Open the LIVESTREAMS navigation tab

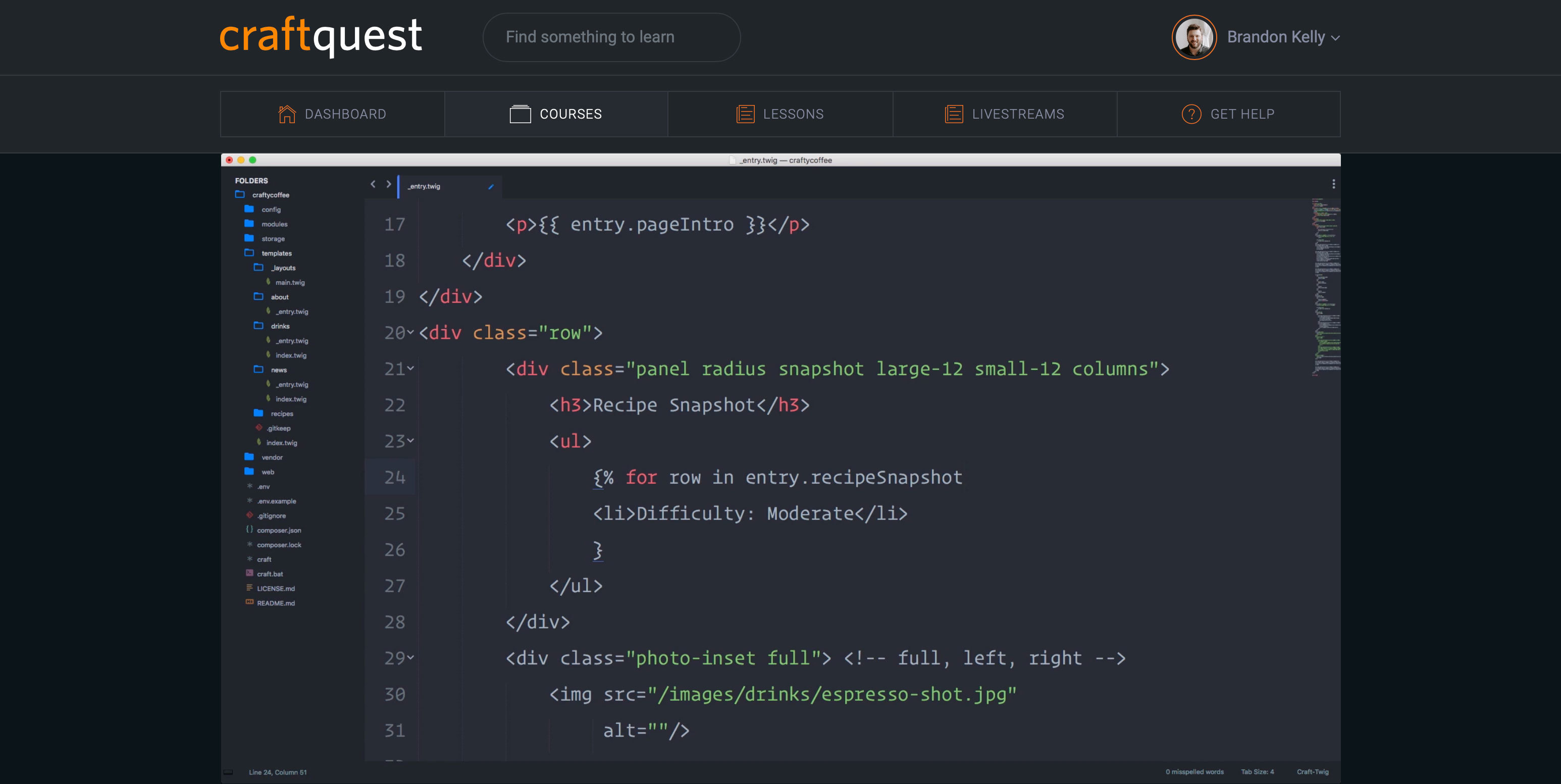[x=1004, y=114]
